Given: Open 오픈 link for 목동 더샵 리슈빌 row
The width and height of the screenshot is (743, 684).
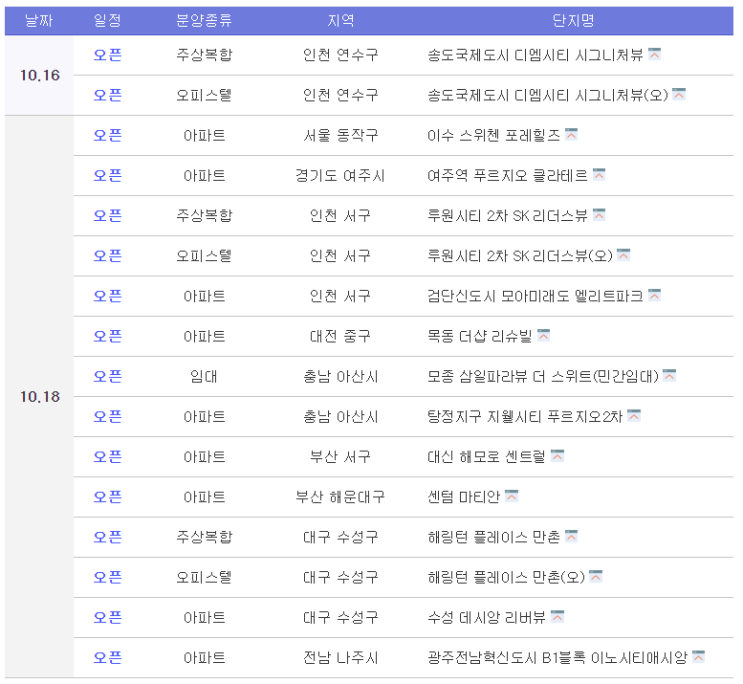Looking at the screenshot, I should (x=108, y=336).
